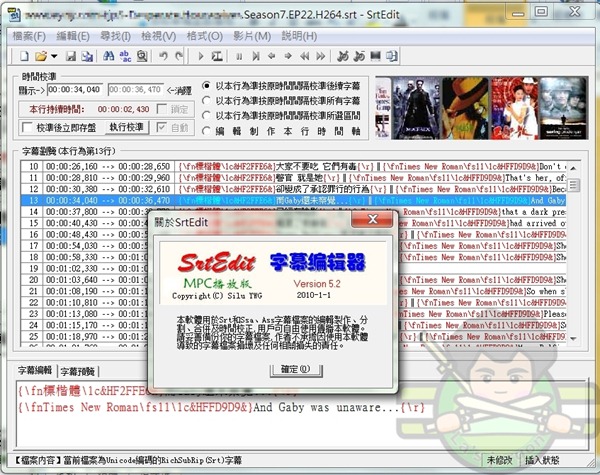Create a new subtitle file
Viewport: 600px width, 475px height.
pos(25,56)
